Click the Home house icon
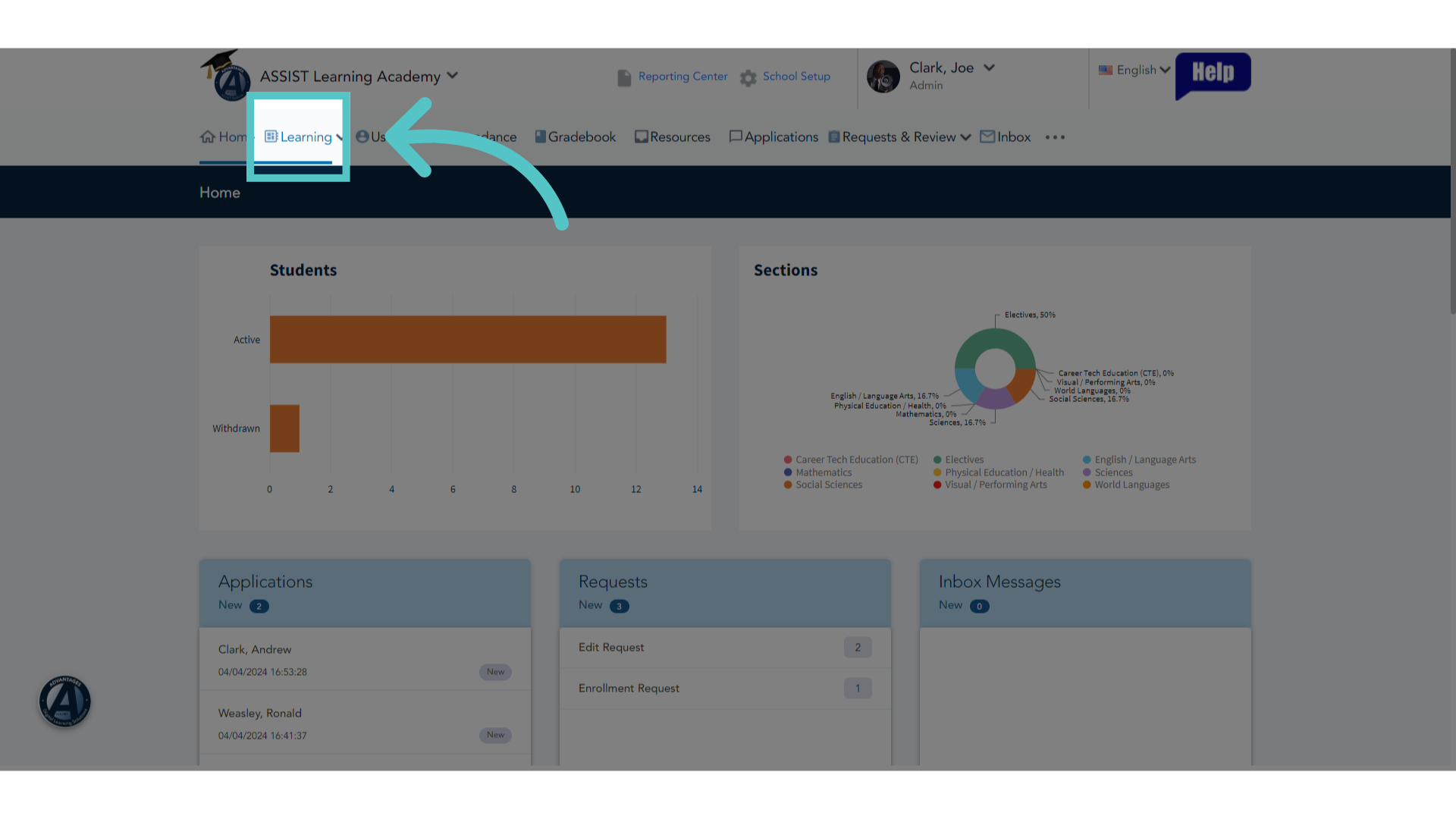The width and height of the screenshot is (1456, 819). click(208, 136)
